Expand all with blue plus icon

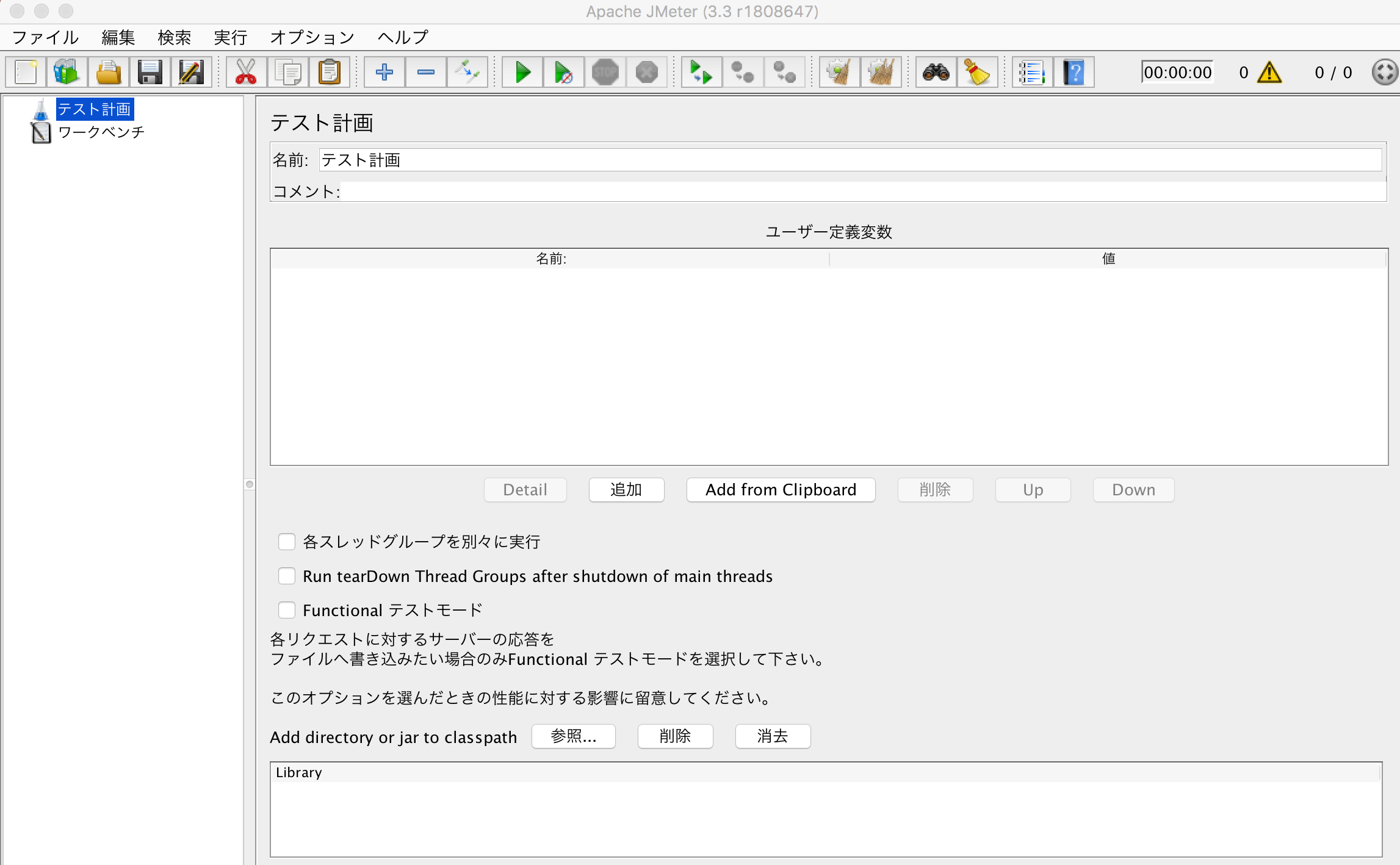(384, 73)
